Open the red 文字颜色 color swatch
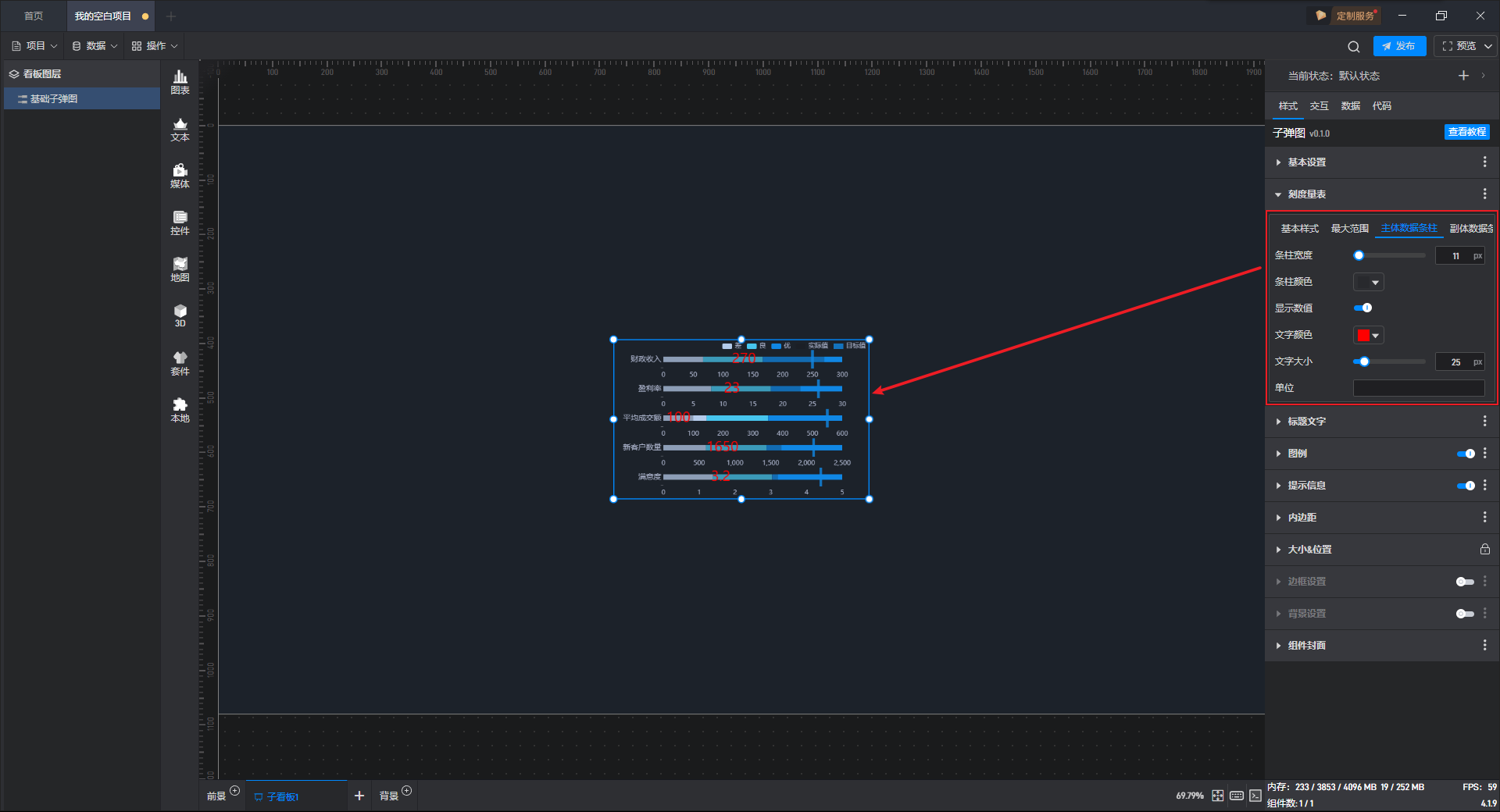 [1368, 335]
